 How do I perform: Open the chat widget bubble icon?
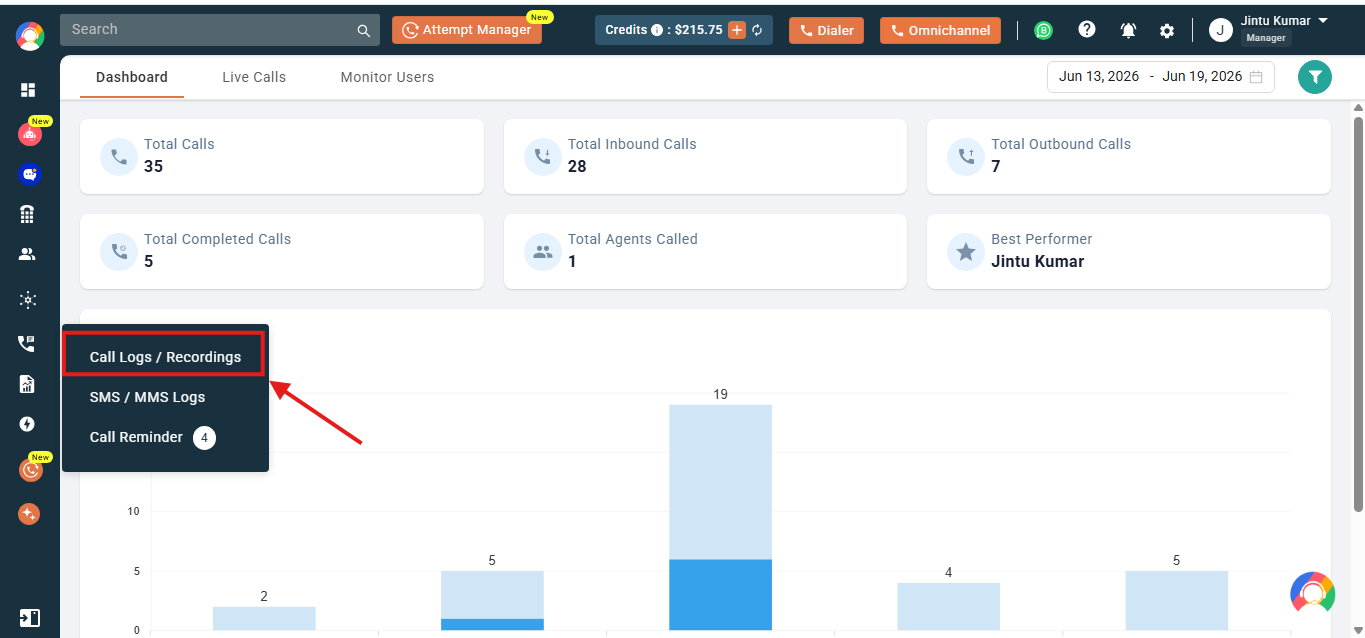[1313, 593]
